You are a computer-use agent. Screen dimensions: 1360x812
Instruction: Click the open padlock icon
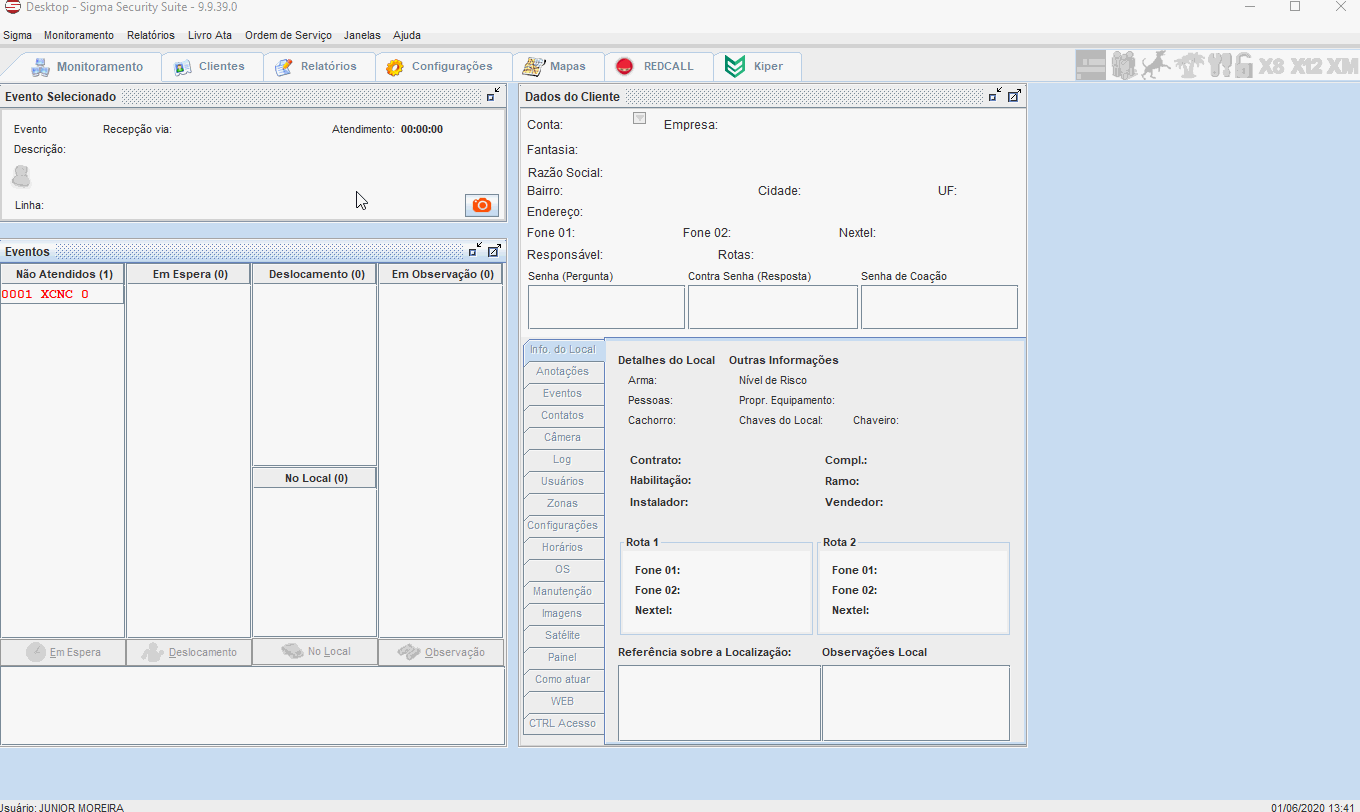[x=1243, y=66]
